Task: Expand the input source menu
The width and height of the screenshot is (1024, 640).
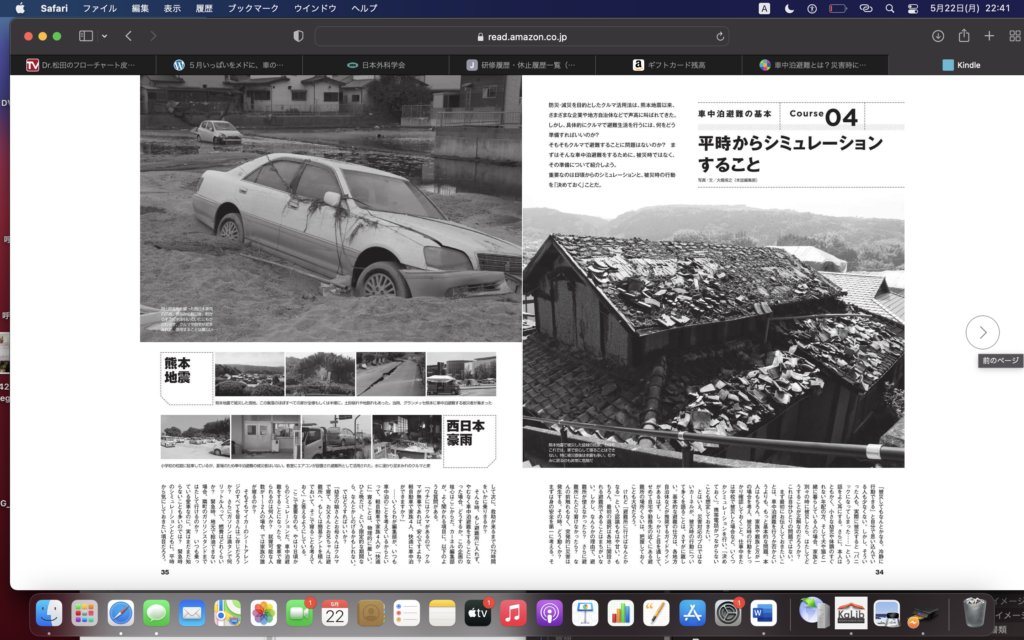Action: (x=764, y=8)
